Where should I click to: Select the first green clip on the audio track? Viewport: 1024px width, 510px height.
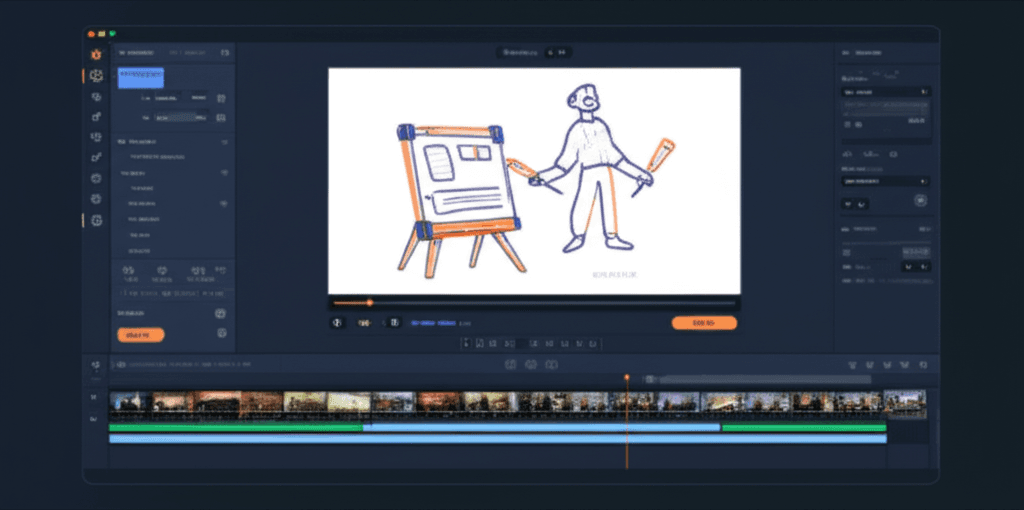tap(236, 428)
